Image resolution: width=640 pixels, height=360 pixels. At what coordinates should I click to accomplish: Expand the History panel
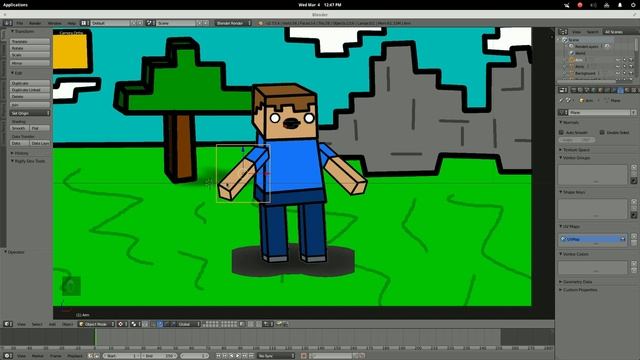coord(20,153)
